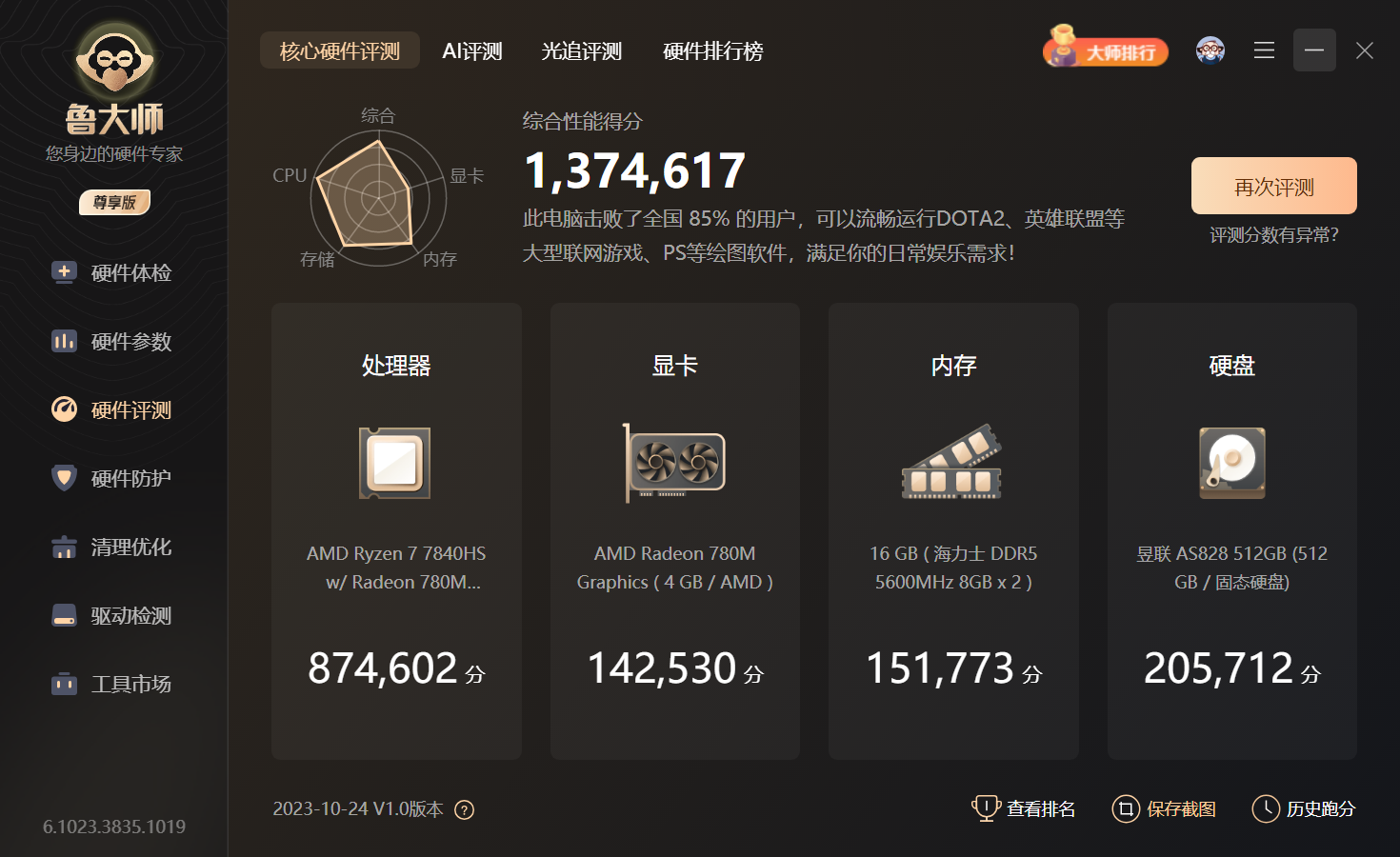
Task: Click the 硬盘 card title
Action: click(x=1232, y=366)
